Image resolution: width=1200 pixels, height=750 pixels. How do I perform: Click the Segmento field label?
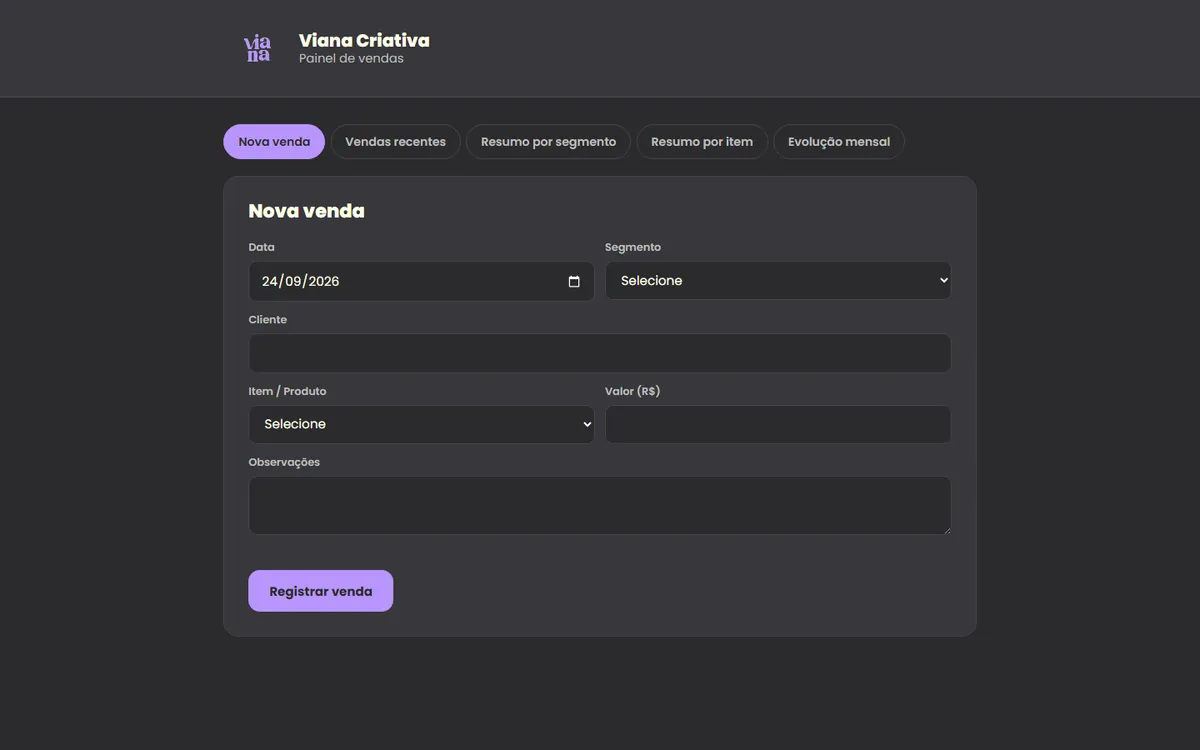tap(633, 247)
